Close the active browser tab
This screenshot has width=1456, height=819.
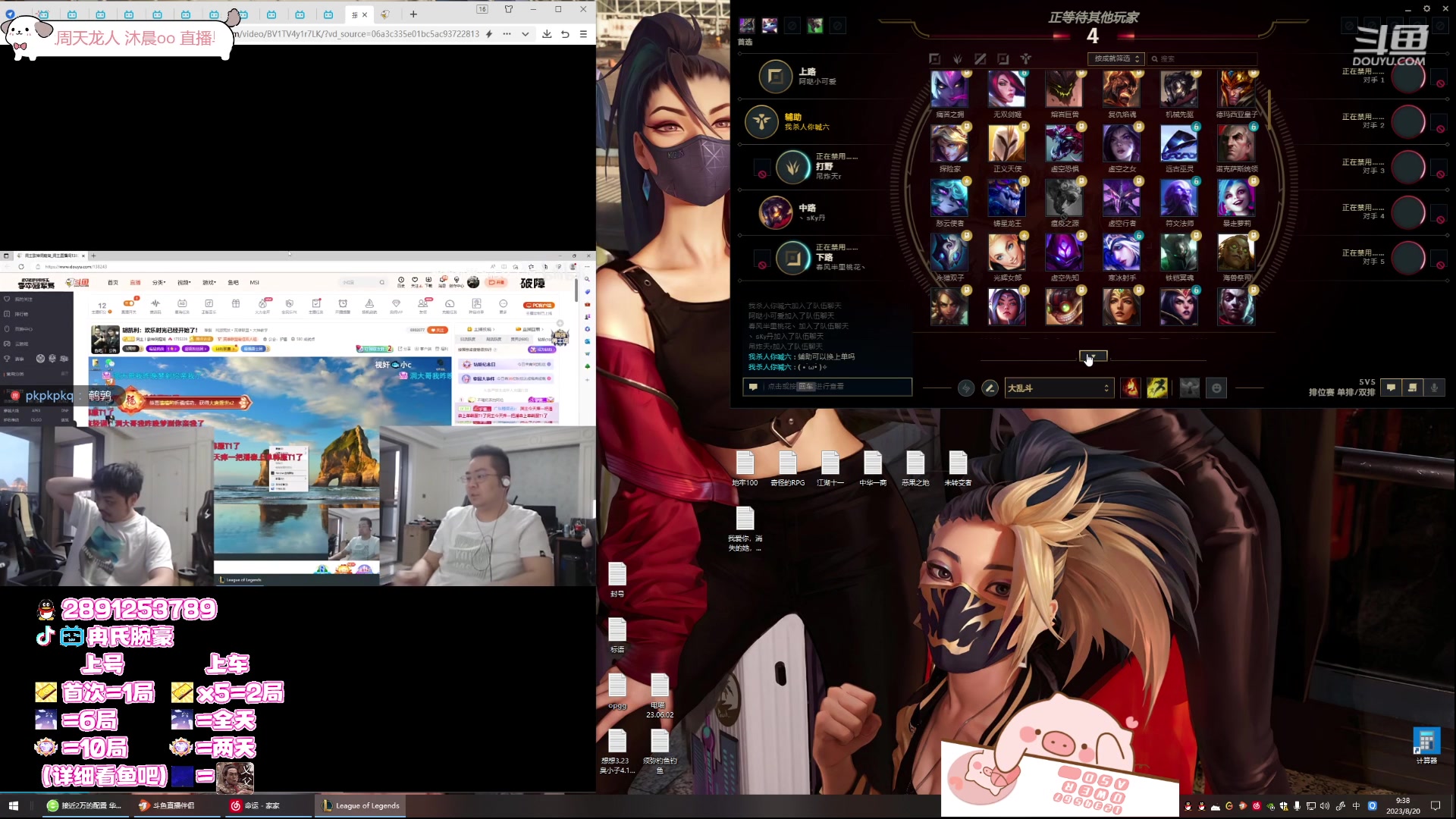click(x=365, y=14)
